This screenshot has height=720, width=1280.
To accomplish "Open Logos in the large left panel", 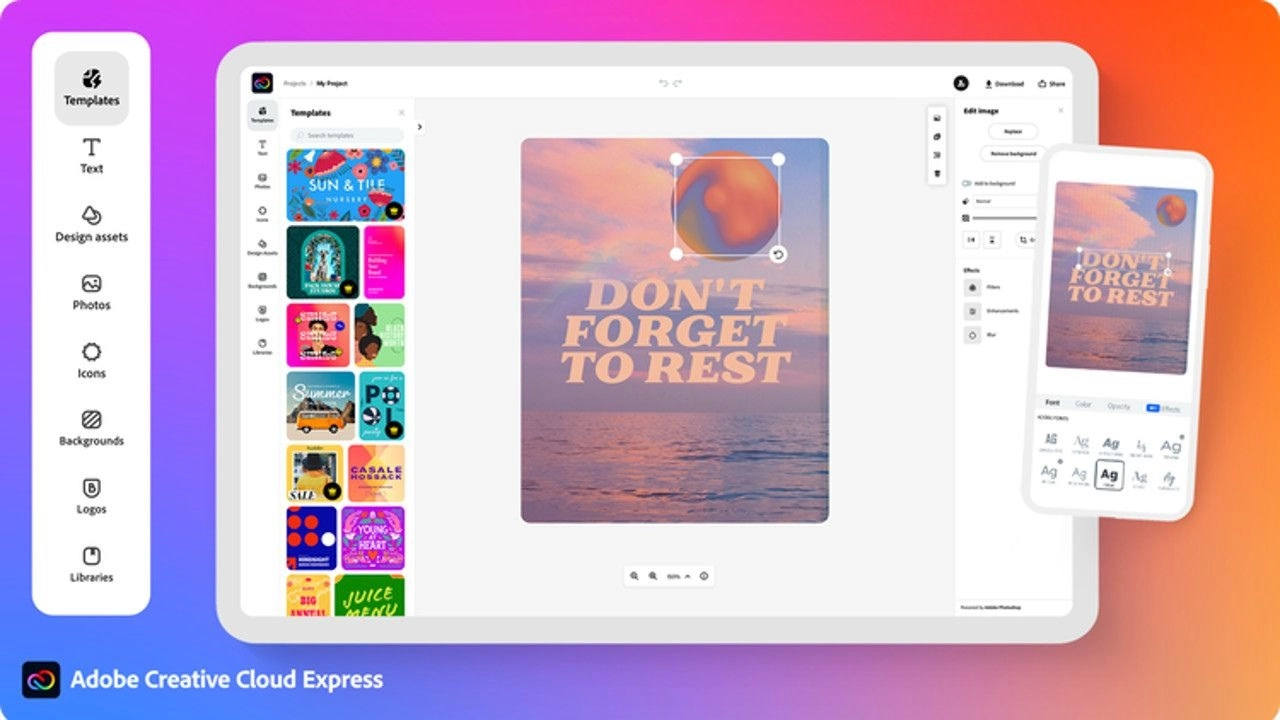I will click(x=91, y=496).
